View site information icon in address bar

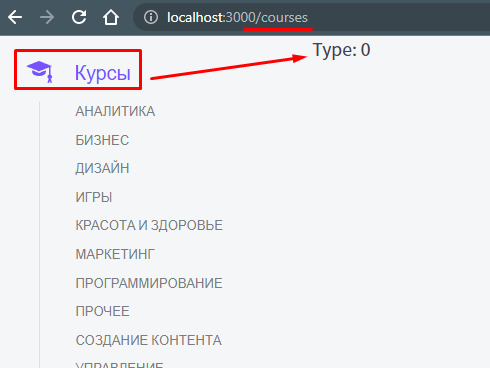point(151,17)
